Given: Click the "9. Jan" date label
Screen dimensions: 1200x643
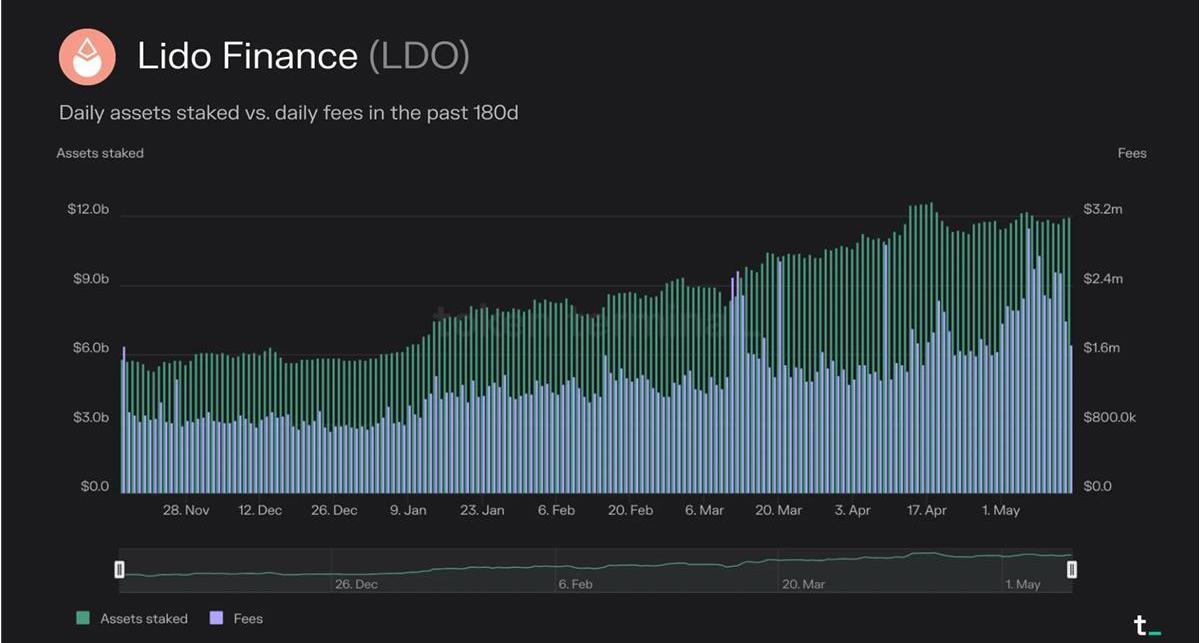Looking at the screenshot, I should [408, 510].
